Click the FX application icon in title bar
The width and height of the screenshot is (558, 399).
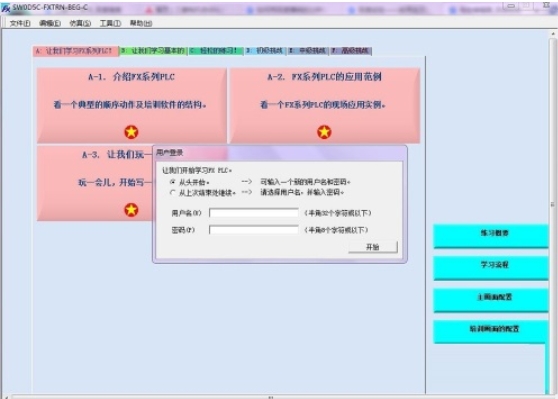pyautogui.click(x=6, y=8)
